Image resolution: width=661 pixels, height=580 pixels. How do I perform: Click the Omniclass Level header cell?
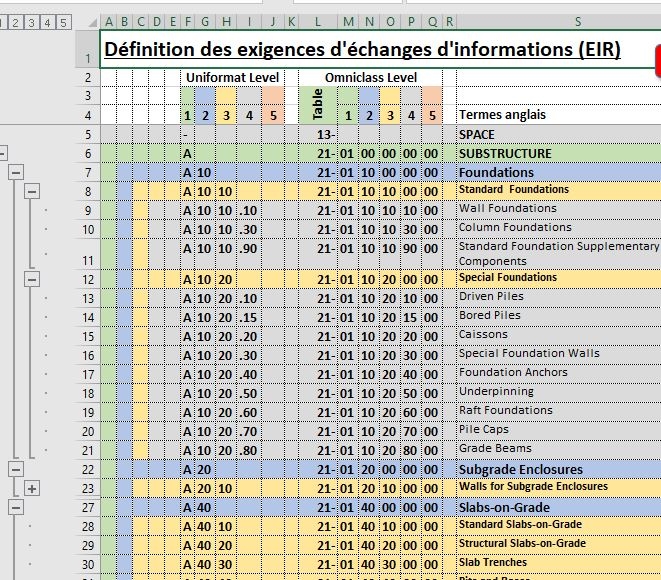(x=371, y=78)
